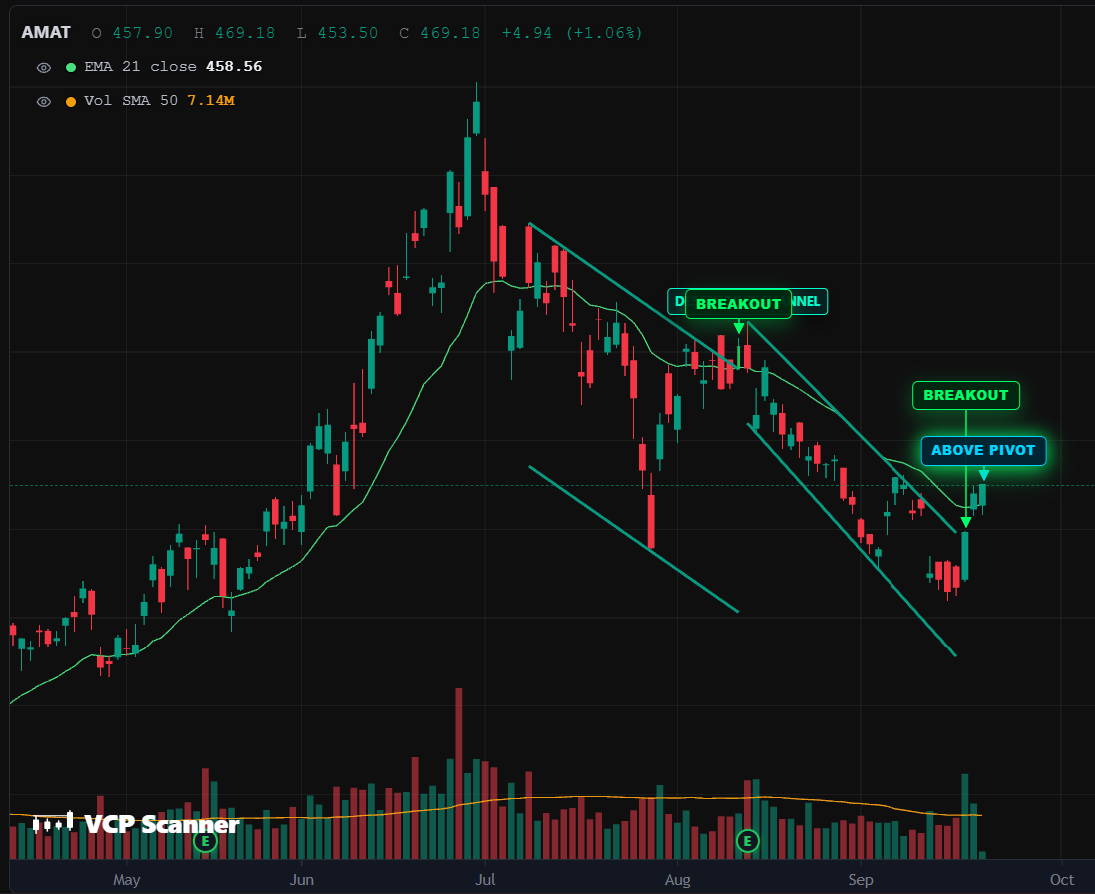Click the cyan arrow under ABOVE PIVOT
The width and height of the screenshot is (1095, 894).
coord(983,476)
